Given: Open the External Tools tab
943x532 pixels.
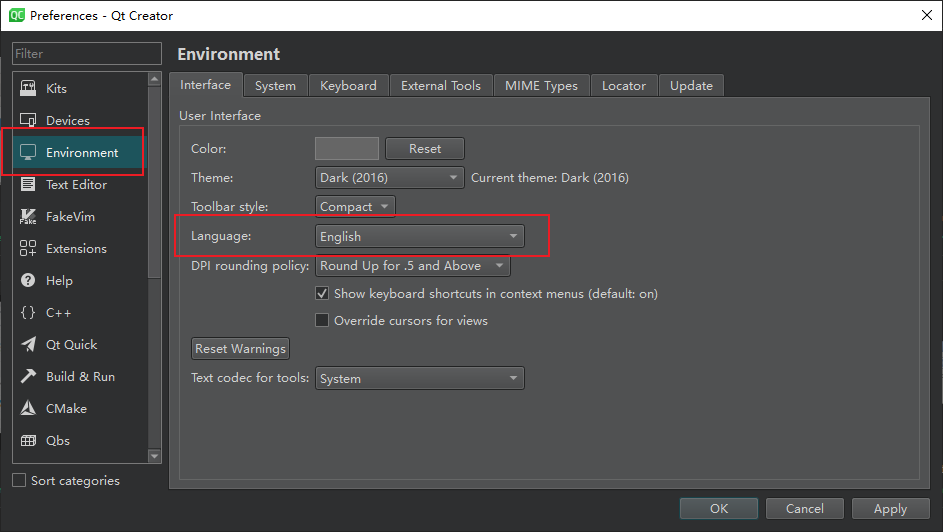Looking at the screenshot, I should pyautogui.click(x=441, y=86).
